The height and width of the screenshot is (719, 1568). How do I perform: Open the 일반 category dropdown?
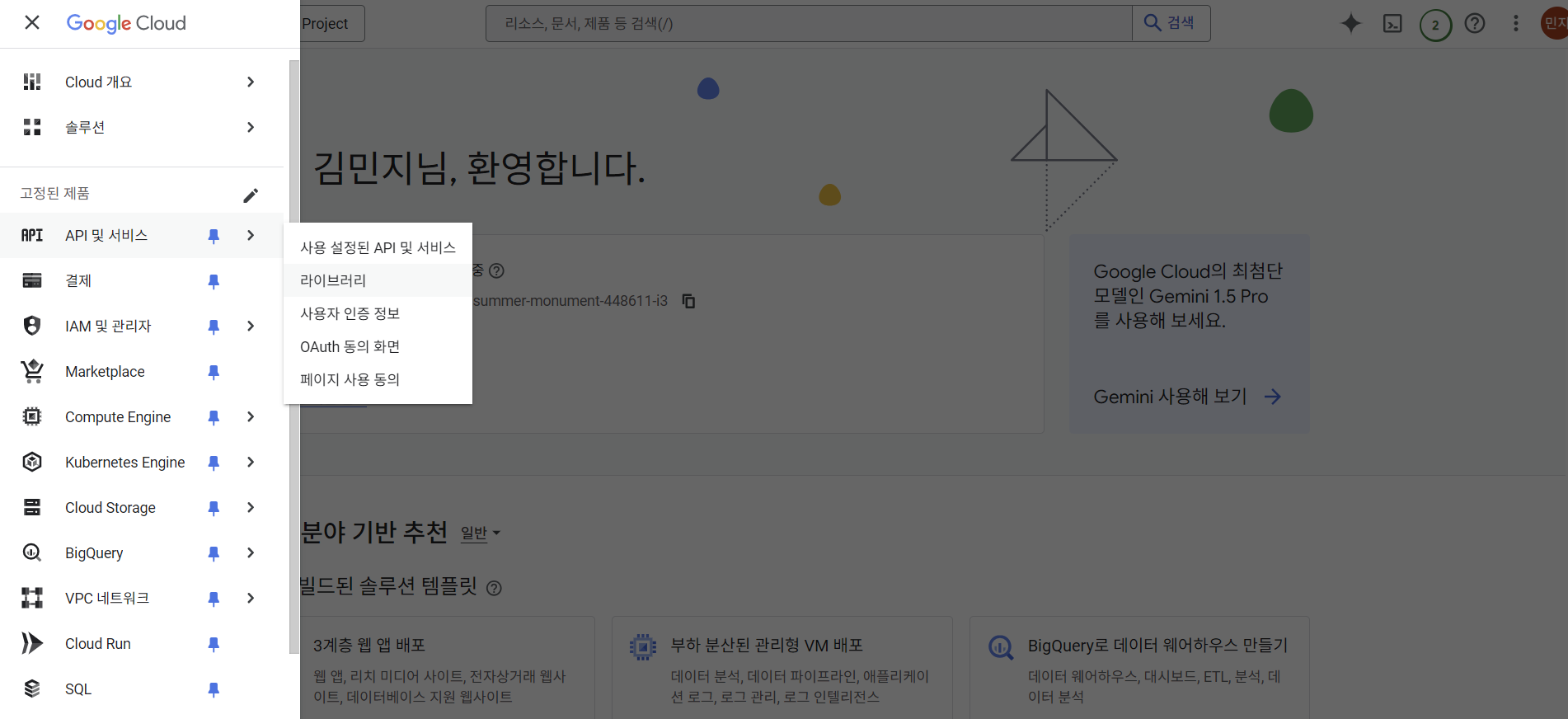point(481,533)
